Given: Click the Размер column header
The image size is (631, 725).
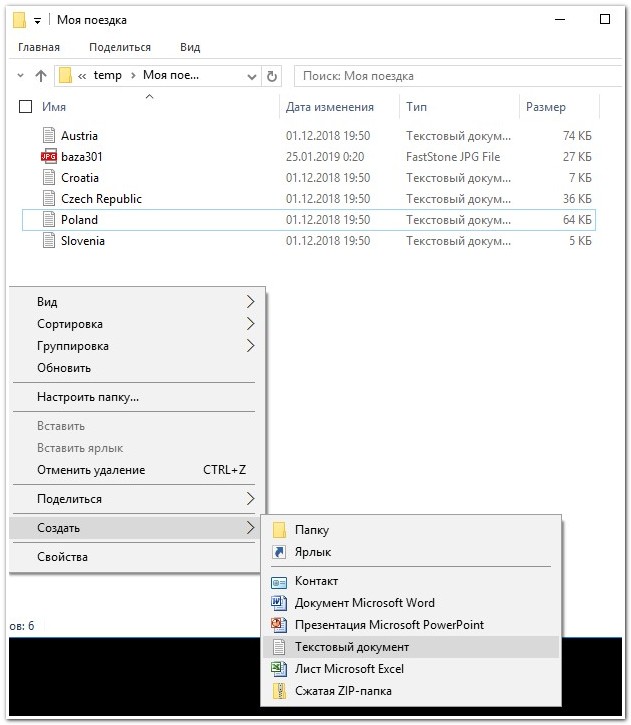Looking at the screenshot, I should pos(545,107).
